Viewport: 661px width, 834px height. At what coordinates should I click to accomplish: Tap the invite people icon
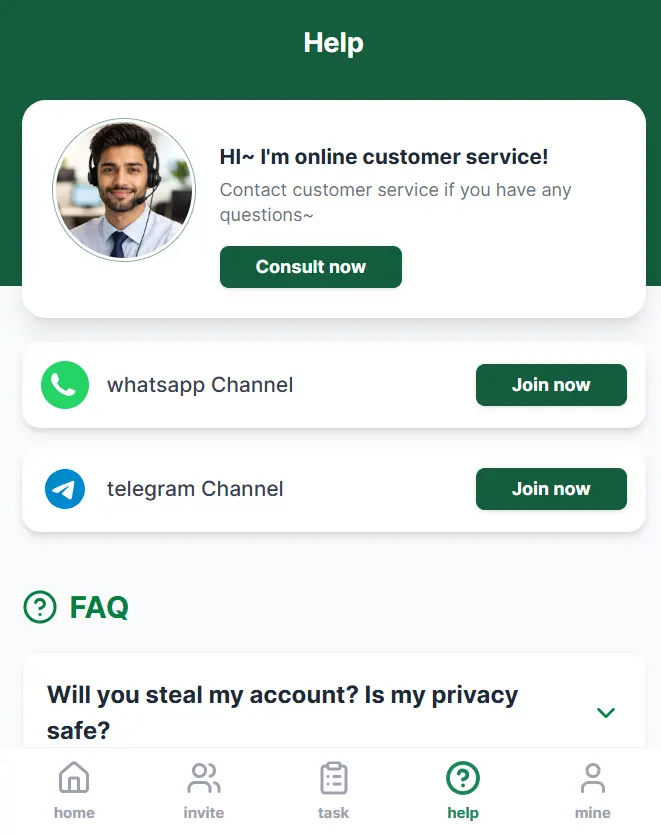[204, 777]
